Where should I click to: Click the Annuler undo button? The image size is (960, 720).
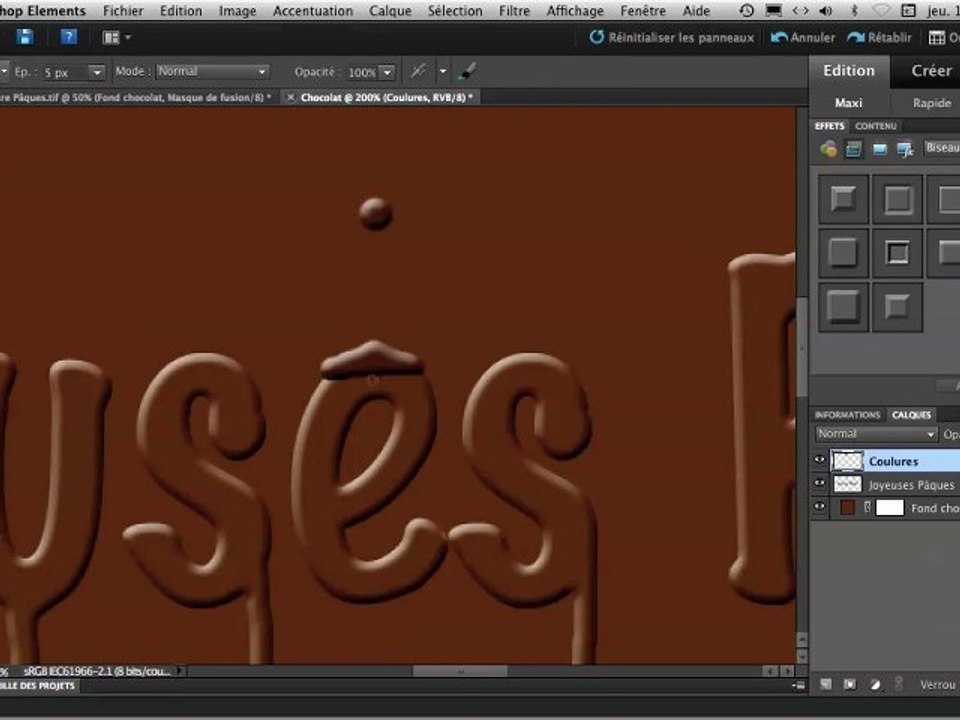803,38
